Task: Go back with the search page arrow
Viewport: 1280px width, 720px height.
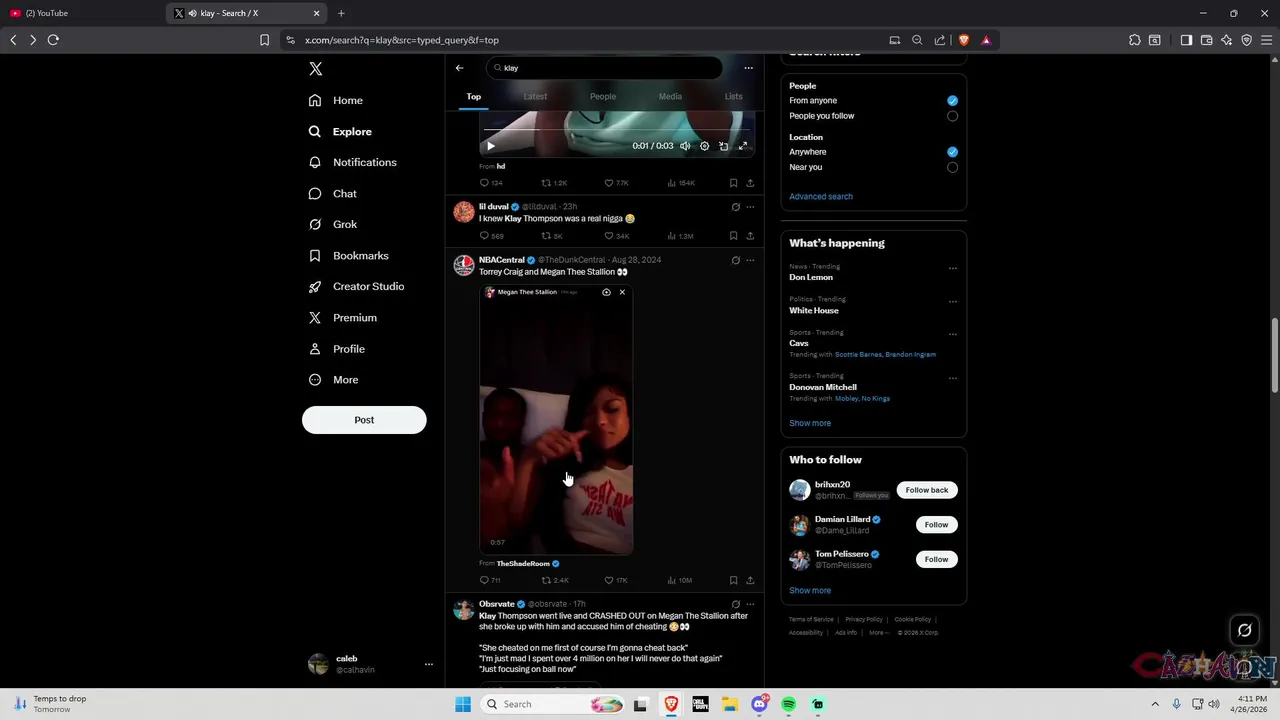Action: coord(459,68)
